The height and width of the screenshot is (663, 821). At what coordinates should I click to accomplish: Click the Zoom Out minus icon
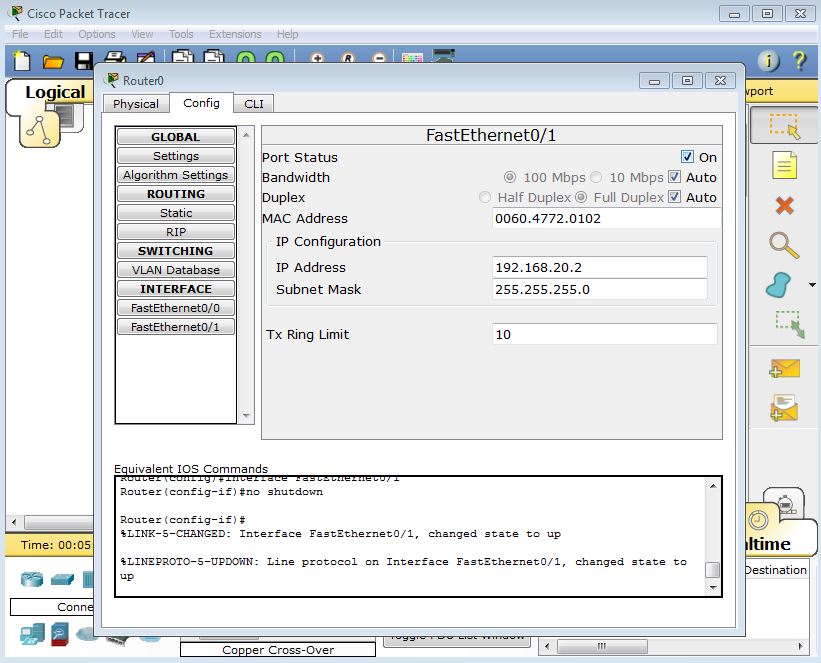pos(380,58)
